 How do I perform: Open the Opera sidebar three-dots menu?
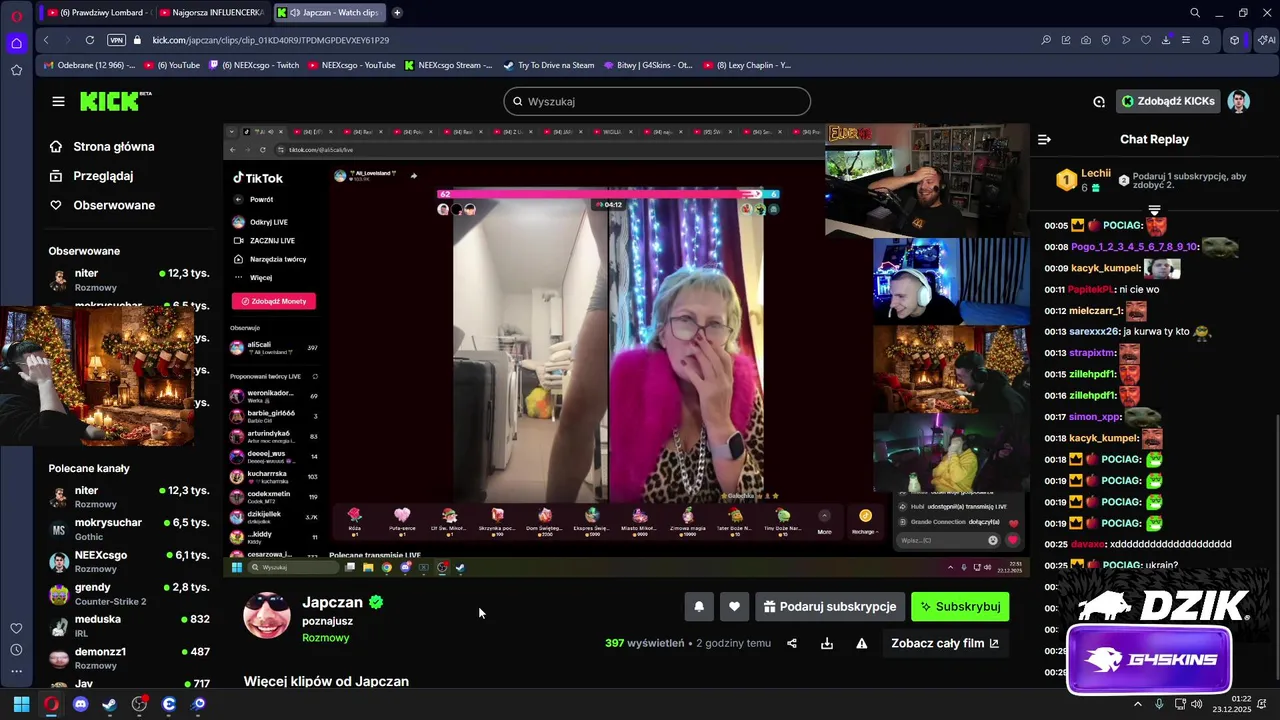[16, 671]
